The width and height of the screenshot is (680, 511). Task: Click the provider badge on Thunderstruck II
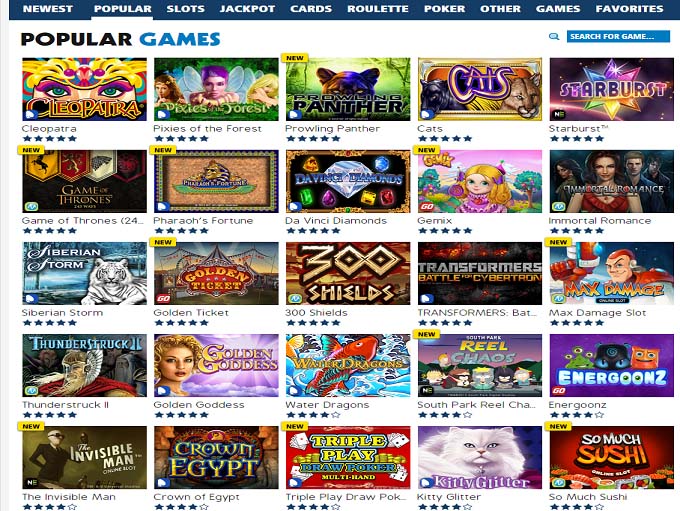(x=31, y=391)
